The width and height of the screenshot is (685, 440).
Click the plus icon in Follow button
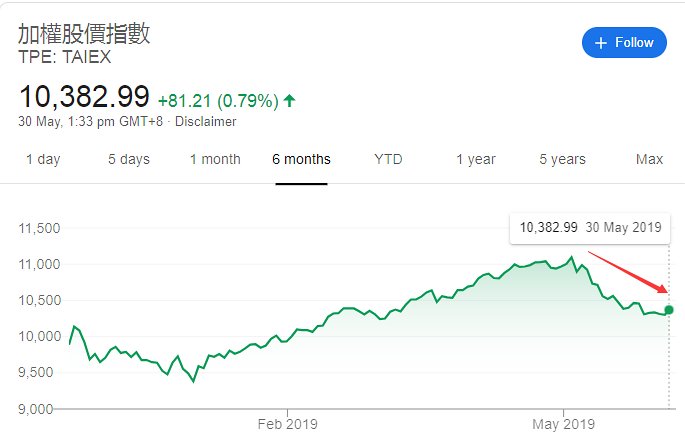pyautogui.click(x=601, y=43)
